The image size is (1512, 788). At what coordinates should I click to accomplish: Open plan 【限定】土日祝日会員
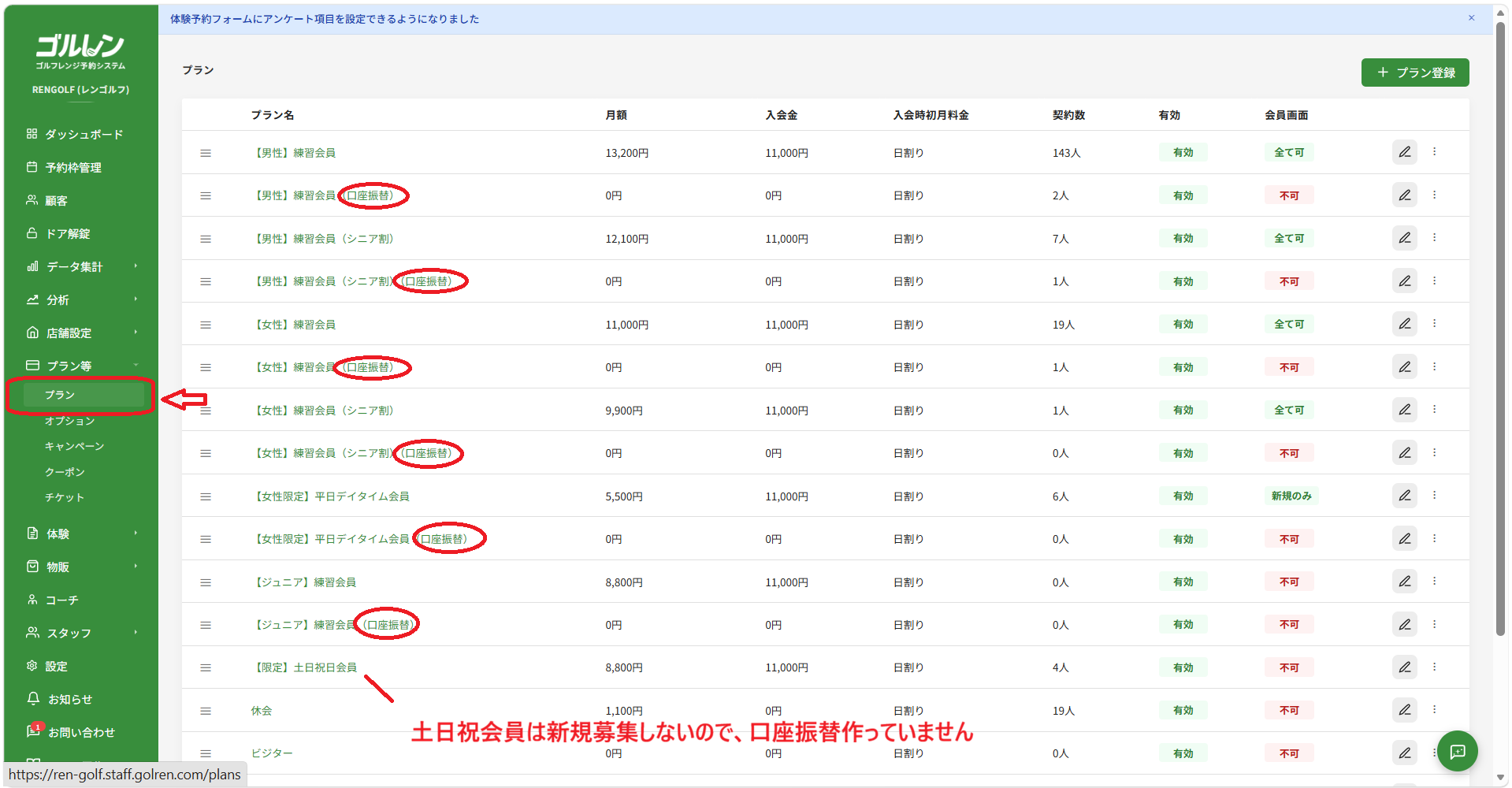(303, 667)
